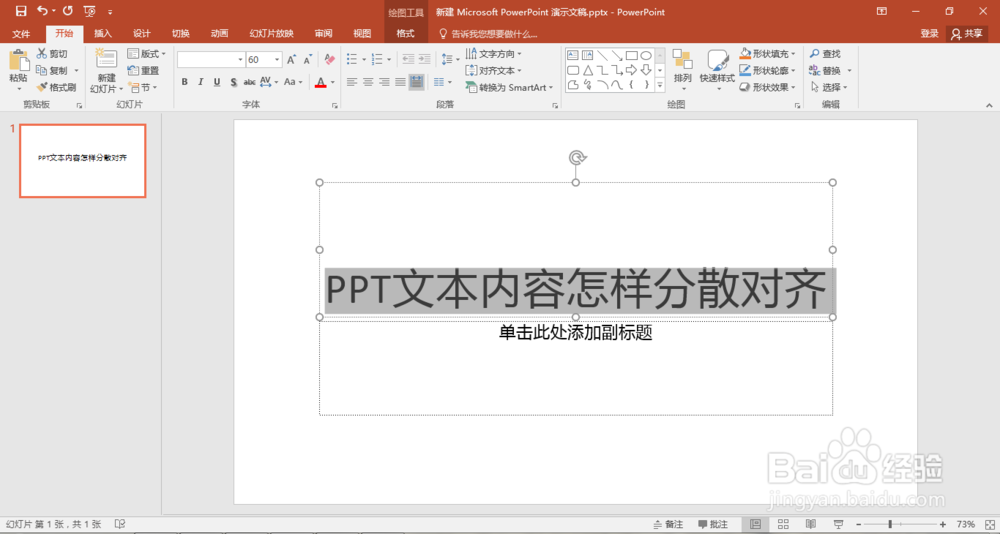The height and width of the screenshot is (534, 1000).
Task: Clear all formatting with the eraser icon
Action: [330, 59]
